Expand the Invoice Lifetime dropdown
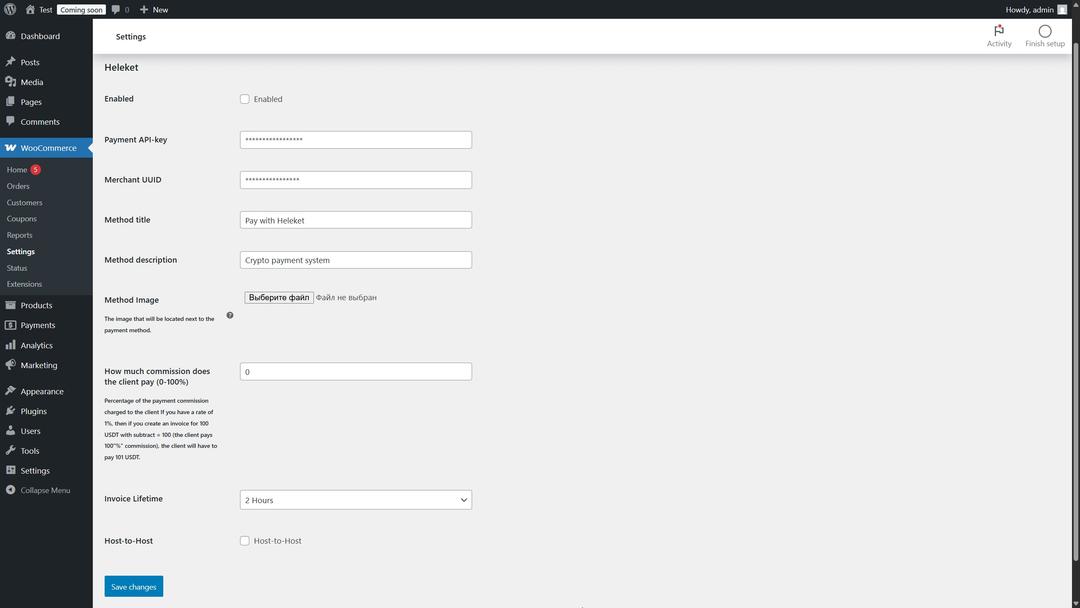The image size is (1080, 608). click(355, 500)
